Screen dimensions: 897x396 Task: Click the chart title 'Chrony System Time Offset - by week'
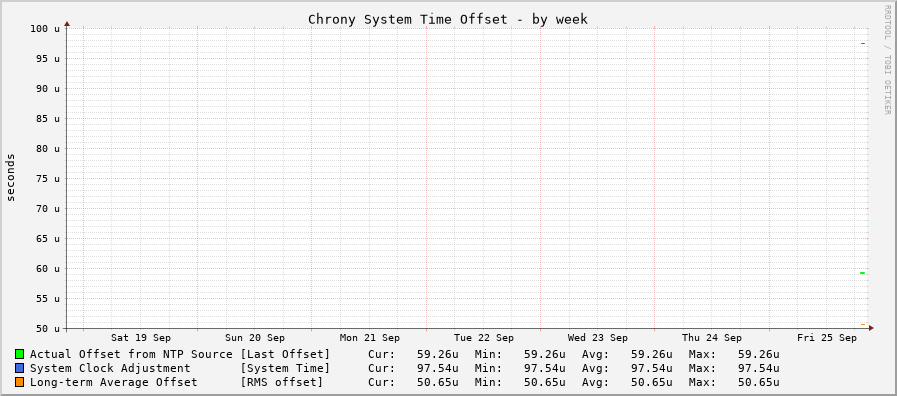click(x=448, y=19)
